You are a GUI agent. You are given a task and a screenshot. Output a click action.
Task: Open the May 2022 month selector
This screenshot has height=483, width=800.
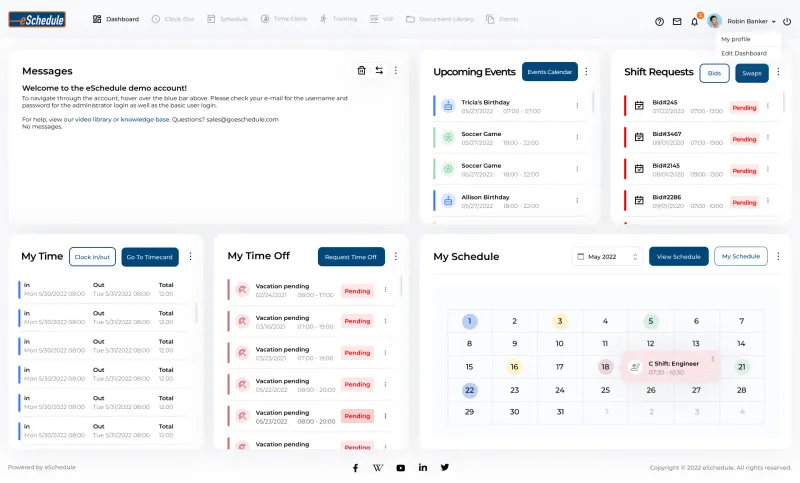pos(607,257)
